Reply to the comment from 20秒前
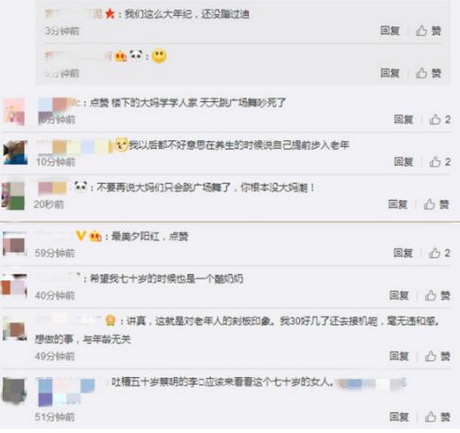 coord(398,204)
